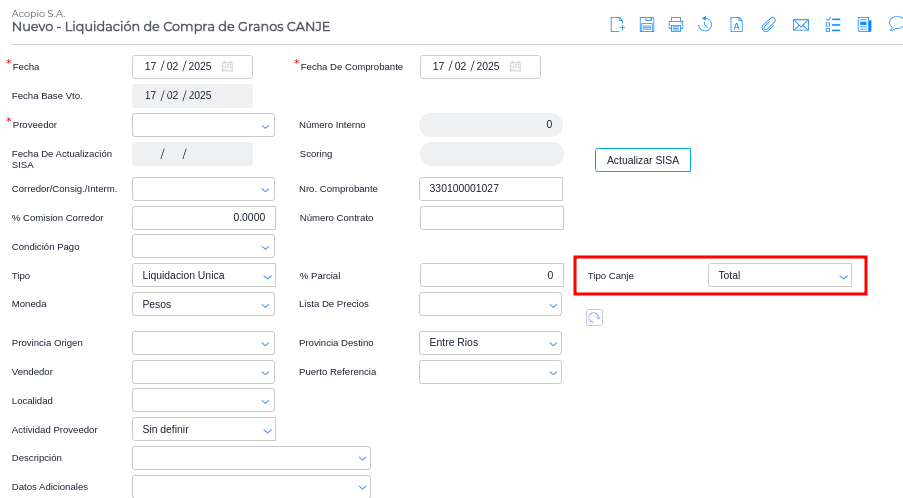Click the new document icon
The height and width of the screenshot is (498, 903).
[x=618, y=25]
